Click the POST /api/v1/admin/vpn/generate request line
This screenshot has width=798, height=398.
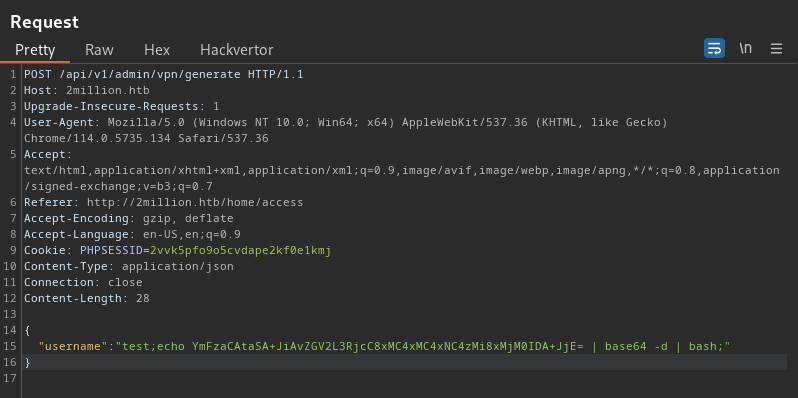tap(164, 74)
